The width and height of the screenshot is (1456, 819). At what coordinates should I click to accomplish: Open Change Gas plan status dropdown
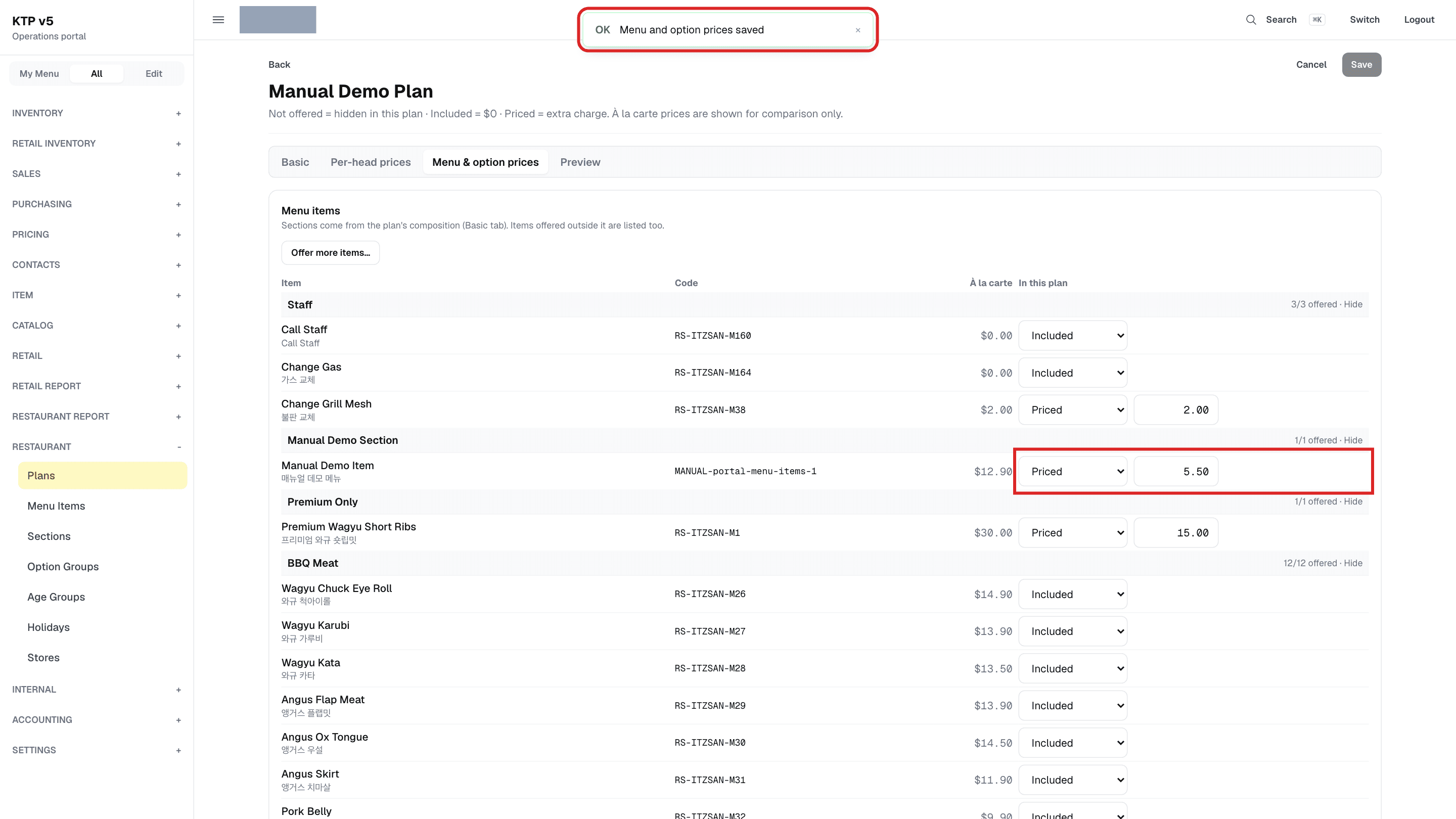click(1072, 373)
